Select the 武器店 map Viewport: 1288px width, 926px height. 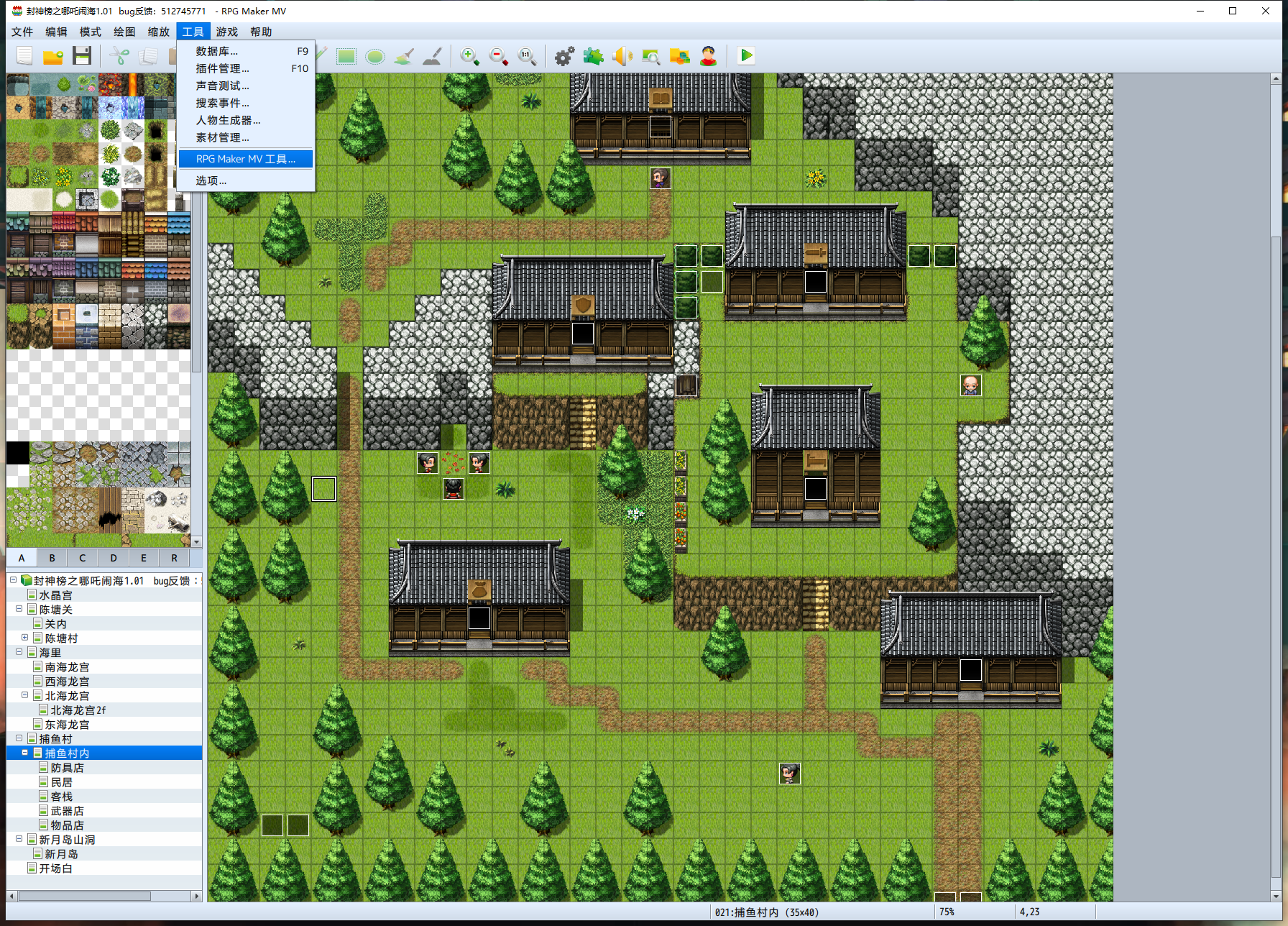(x=68, y=811)
